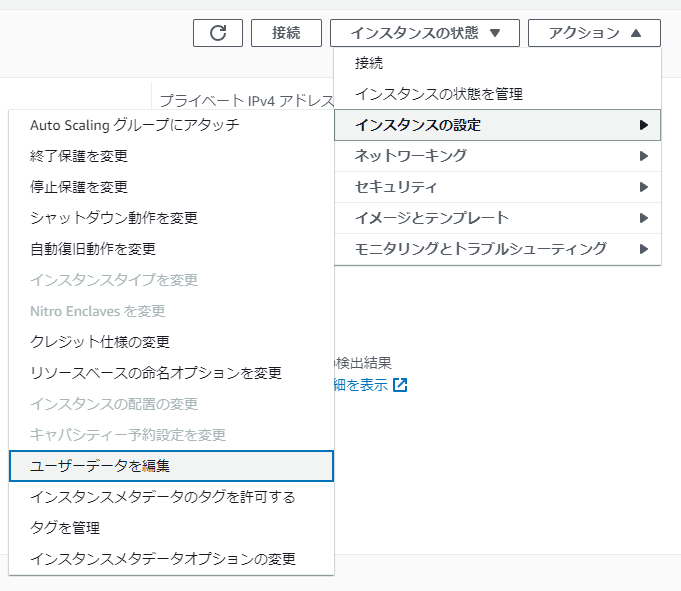Select Auto Scaling グループにアタッチ
Screen dimensions: 681x591
[x=171, y=125]
